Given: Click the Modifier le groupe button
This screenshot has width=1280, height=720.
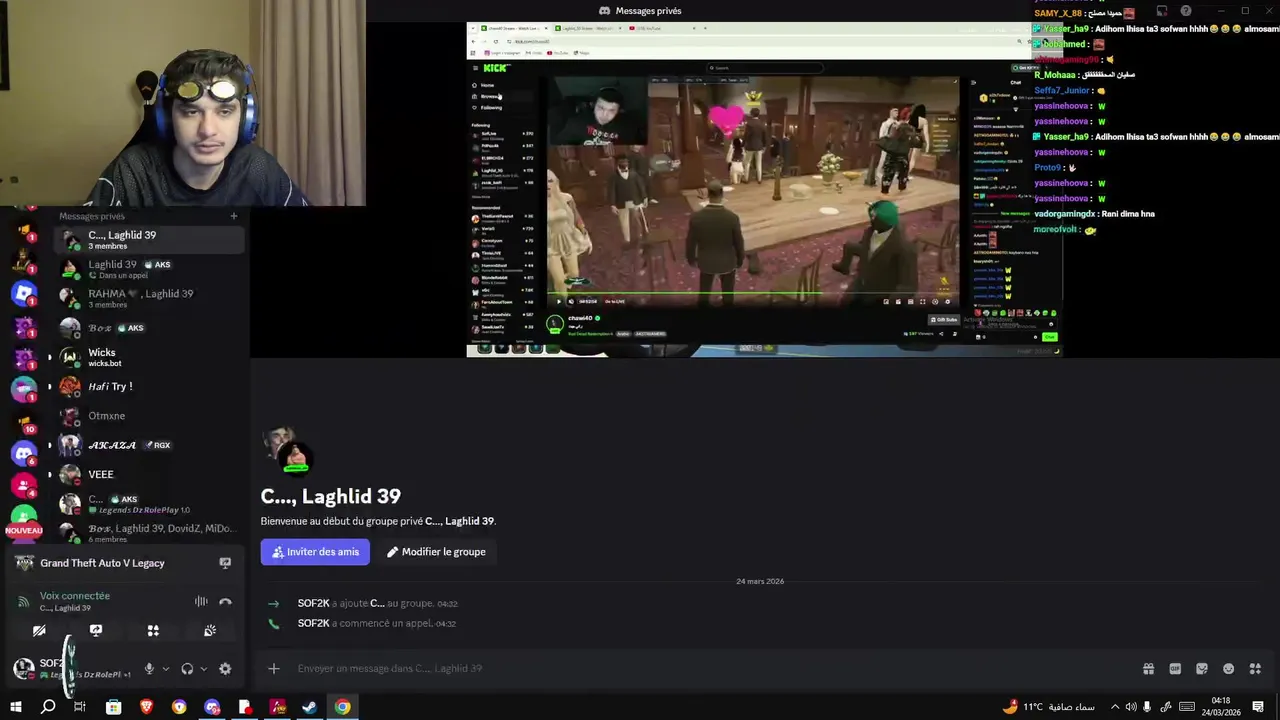Looking at the screenshot, I should coord(436,552).
